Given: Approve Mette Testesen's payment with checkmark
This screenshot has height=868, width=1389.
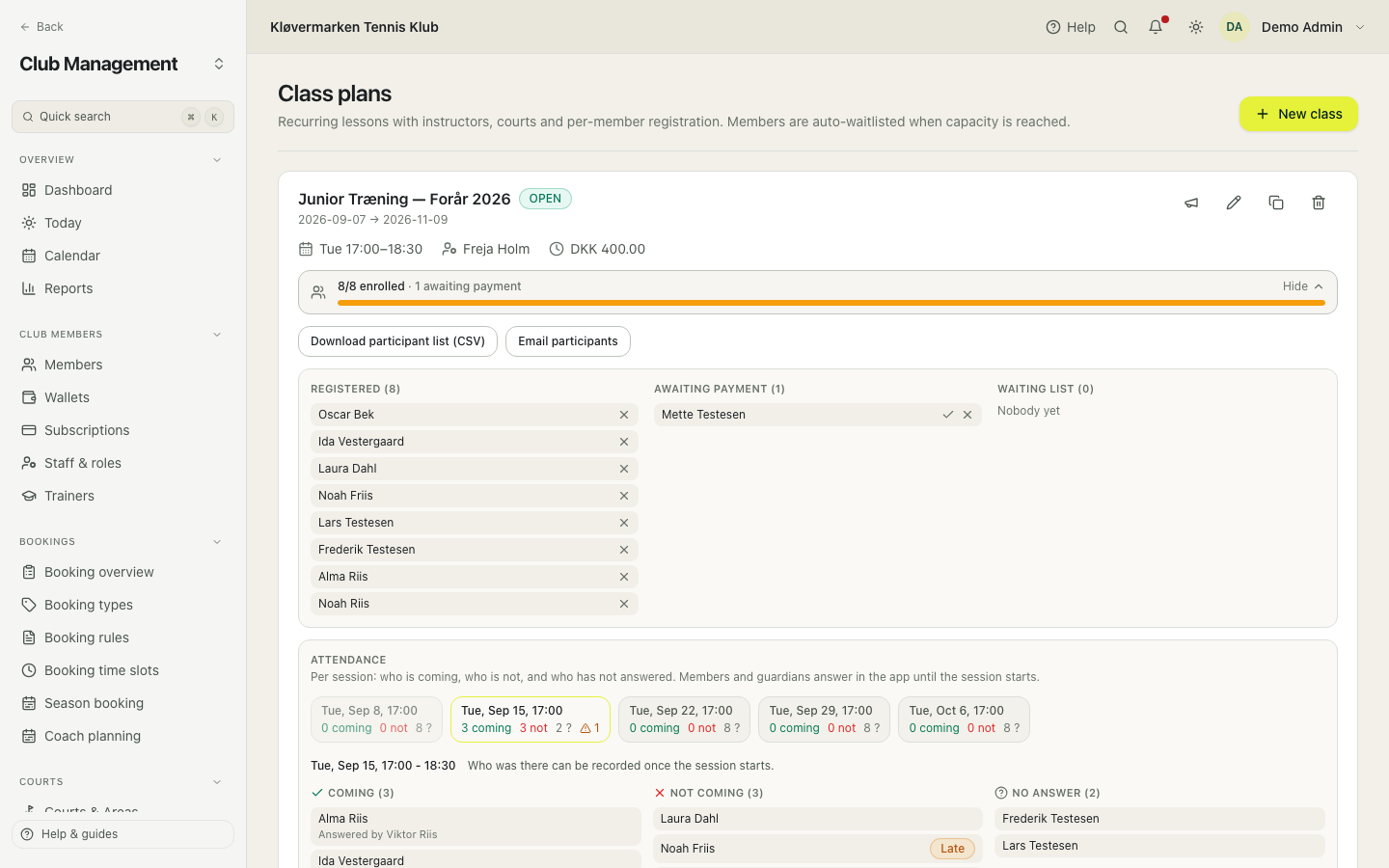Looking at the screenshot, I should click(948, 415).
